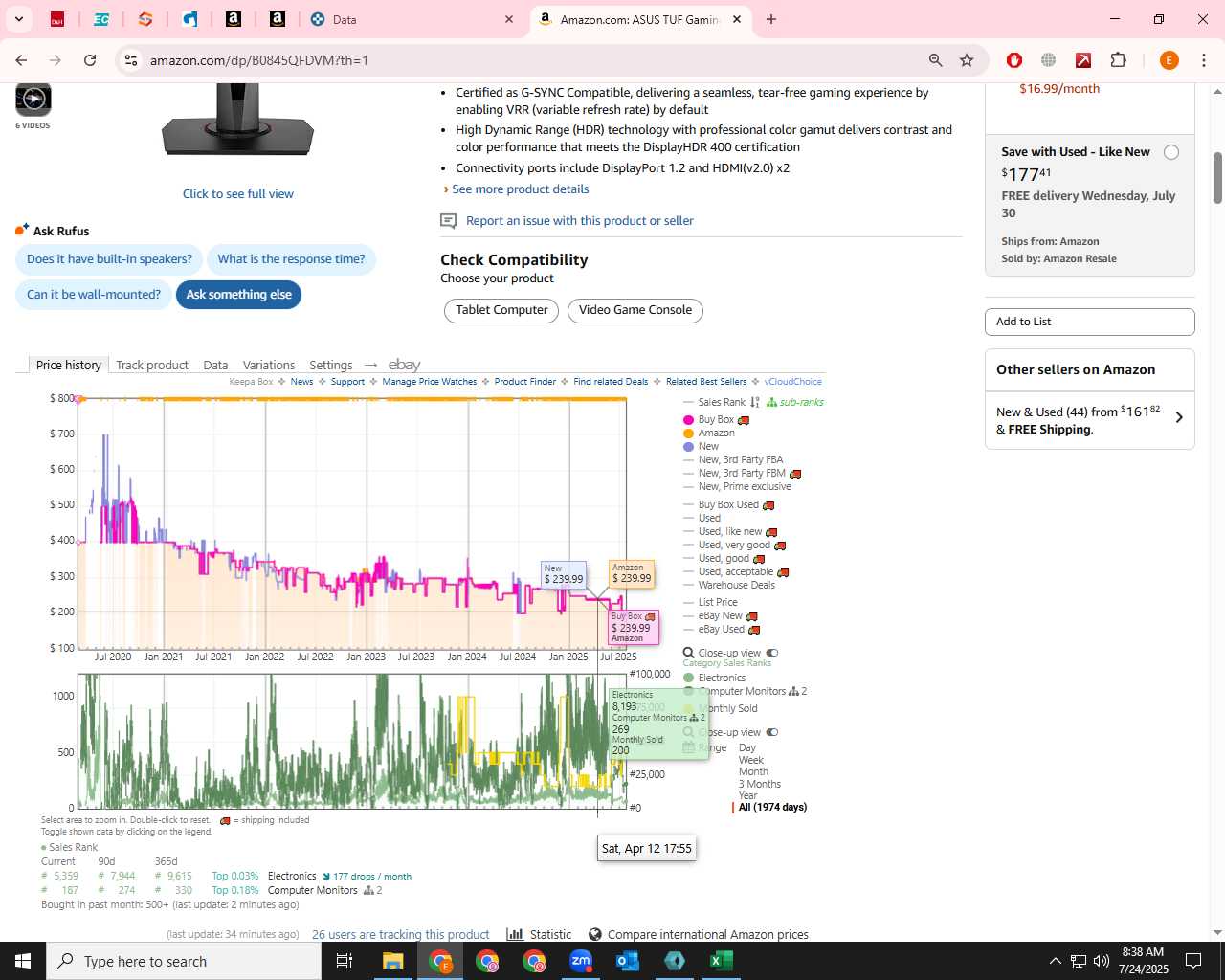Toggle Warehouse Deals legend entry
The image size is (1225, 980).
729,586
